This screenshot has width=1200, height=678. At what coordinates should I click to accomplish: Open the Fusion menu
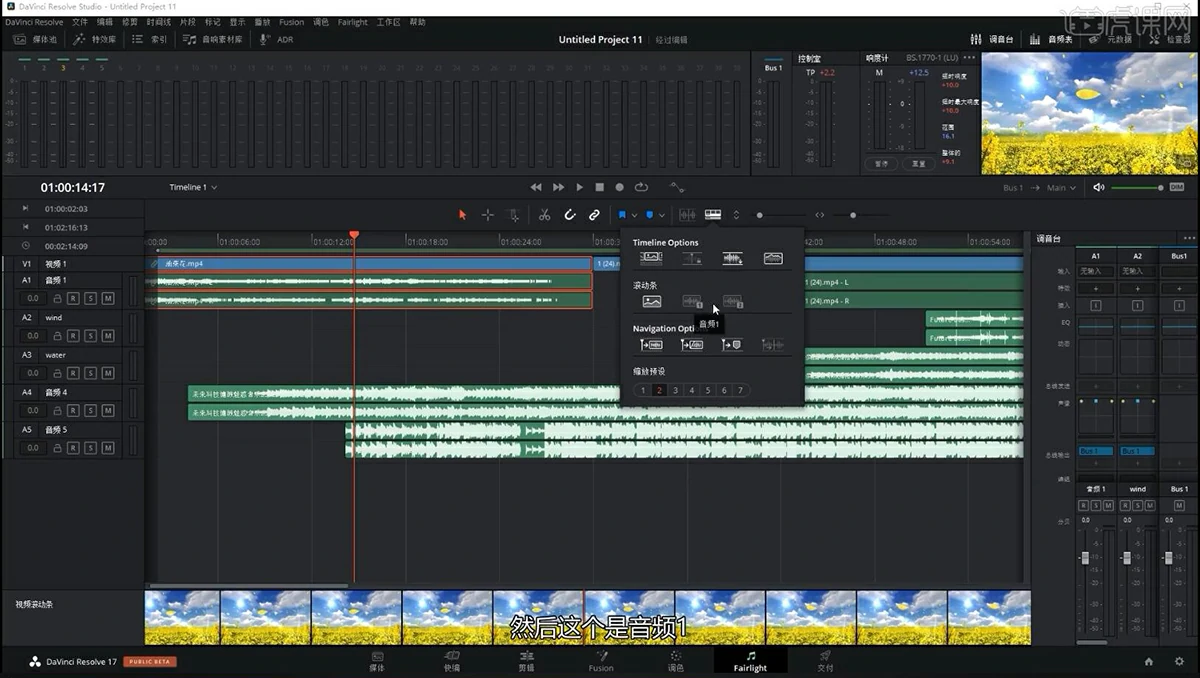[291, 22]
